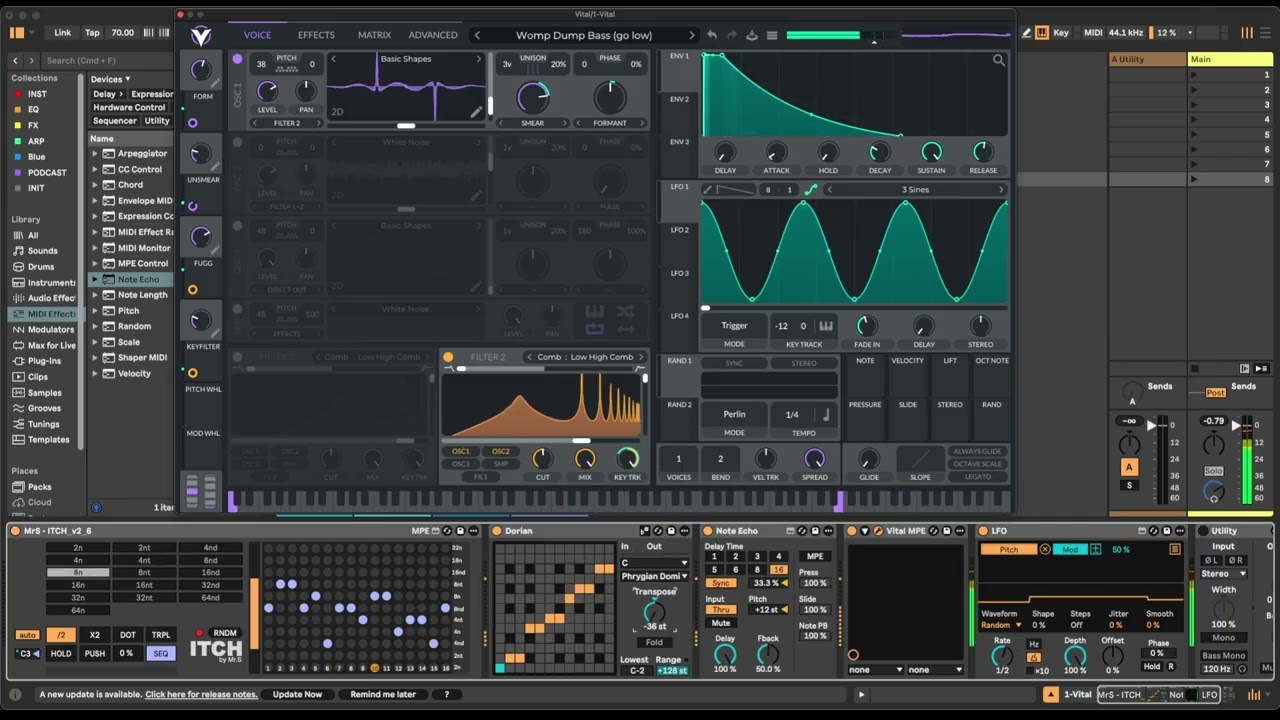Toggle the track A activator button
Screen dimensions: 1280x720
[x=1129, y=467]
